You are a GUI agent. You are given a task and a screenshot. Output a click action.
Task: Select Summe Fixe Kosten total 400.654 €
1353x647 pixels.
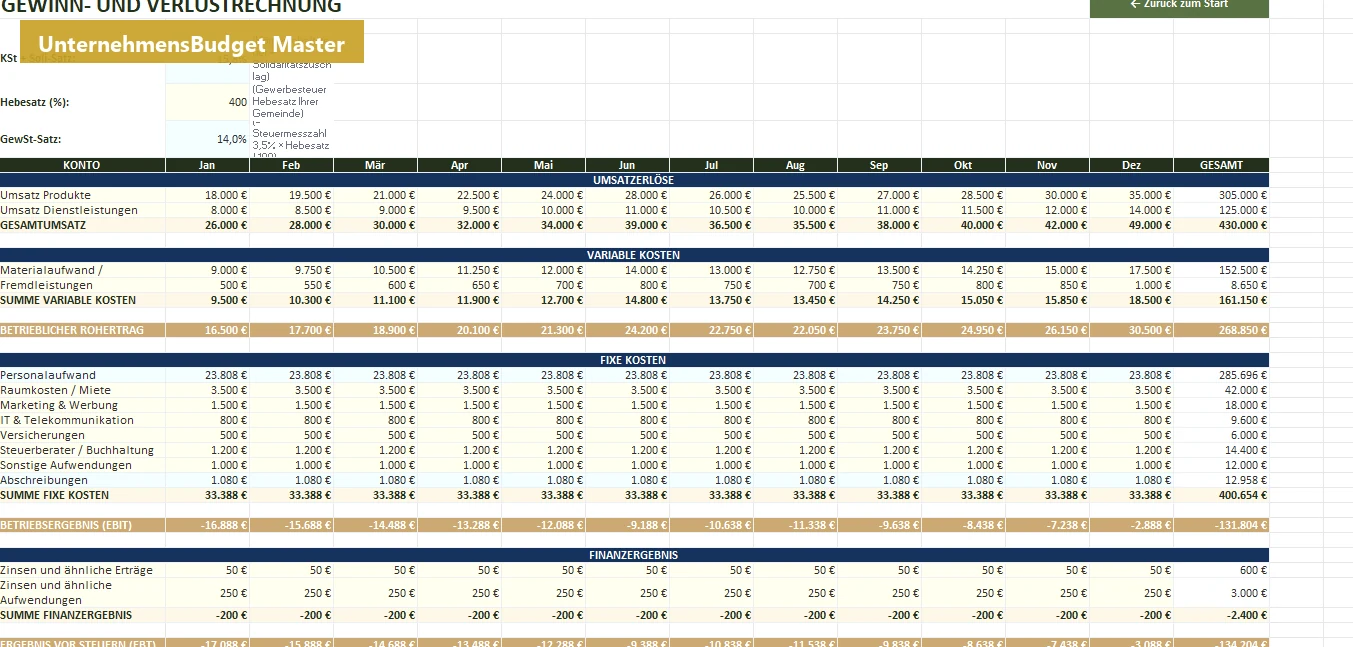point(1221,495)
